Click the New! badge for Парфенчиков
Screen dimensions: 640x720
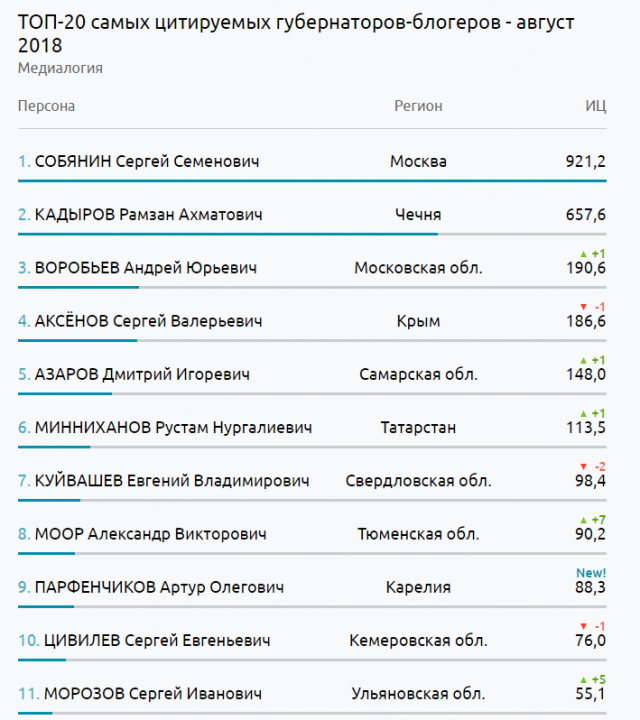pos(591,572)
